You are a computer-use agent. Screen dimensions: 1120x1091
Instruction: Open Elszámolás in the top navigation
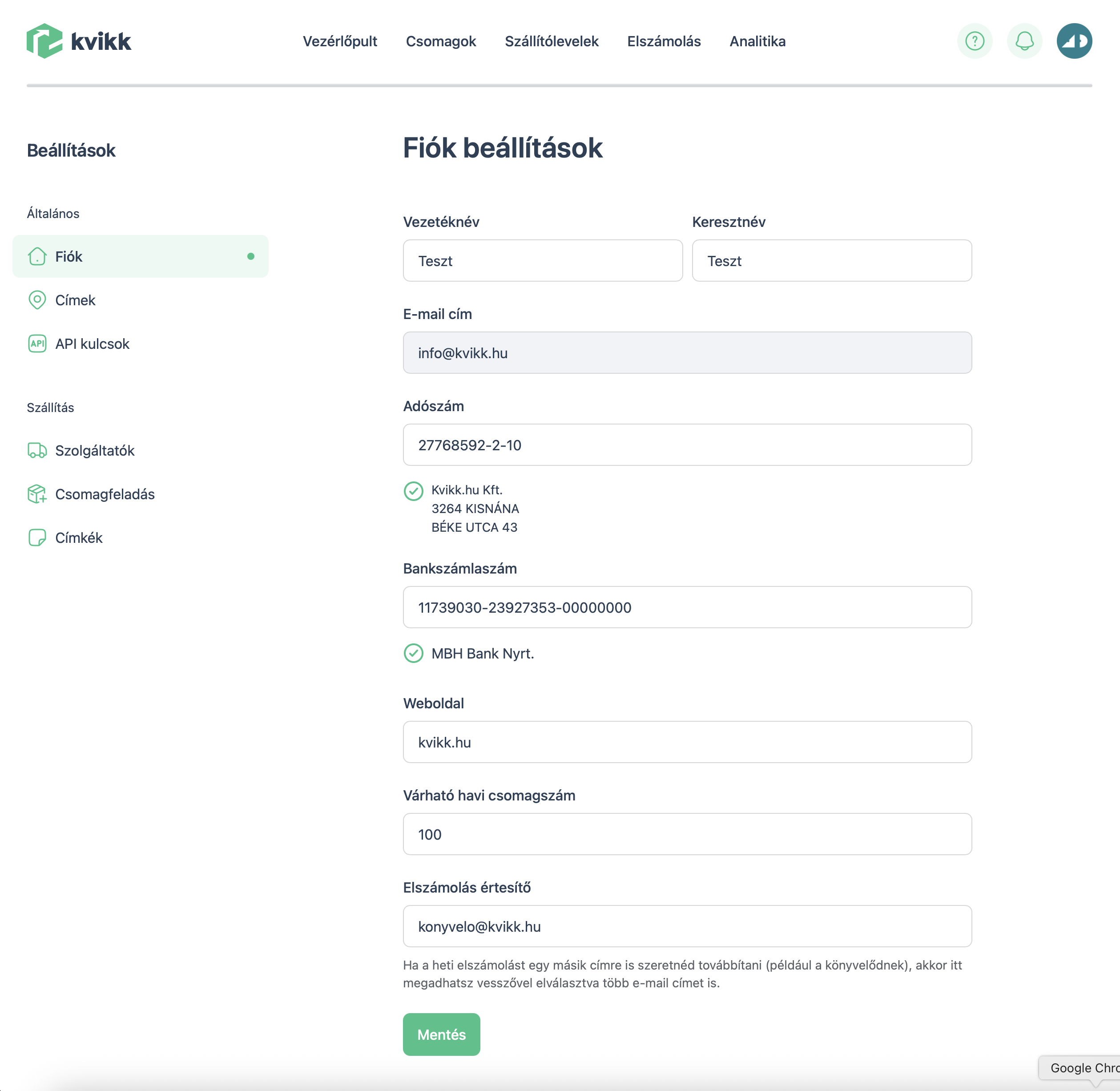point(663,41)
